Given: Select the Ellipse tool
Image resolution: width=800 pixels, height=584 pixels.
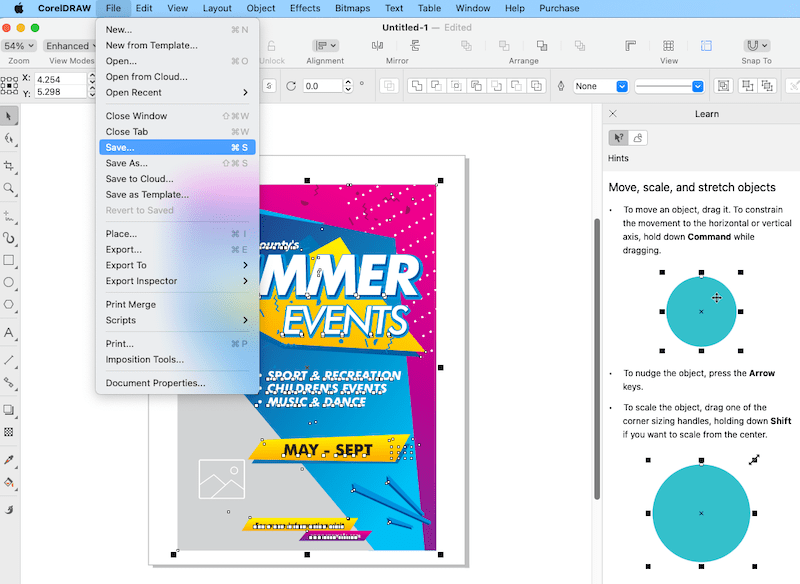Looking at the screenshot, I should click(x=9, y=283).
